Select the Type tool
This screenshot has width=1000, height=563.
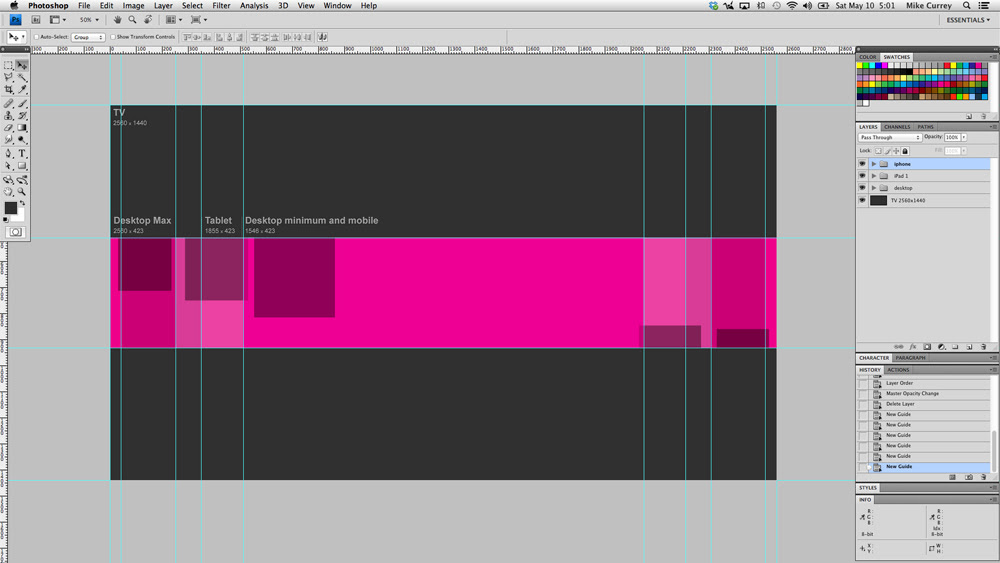pos(22,154)
